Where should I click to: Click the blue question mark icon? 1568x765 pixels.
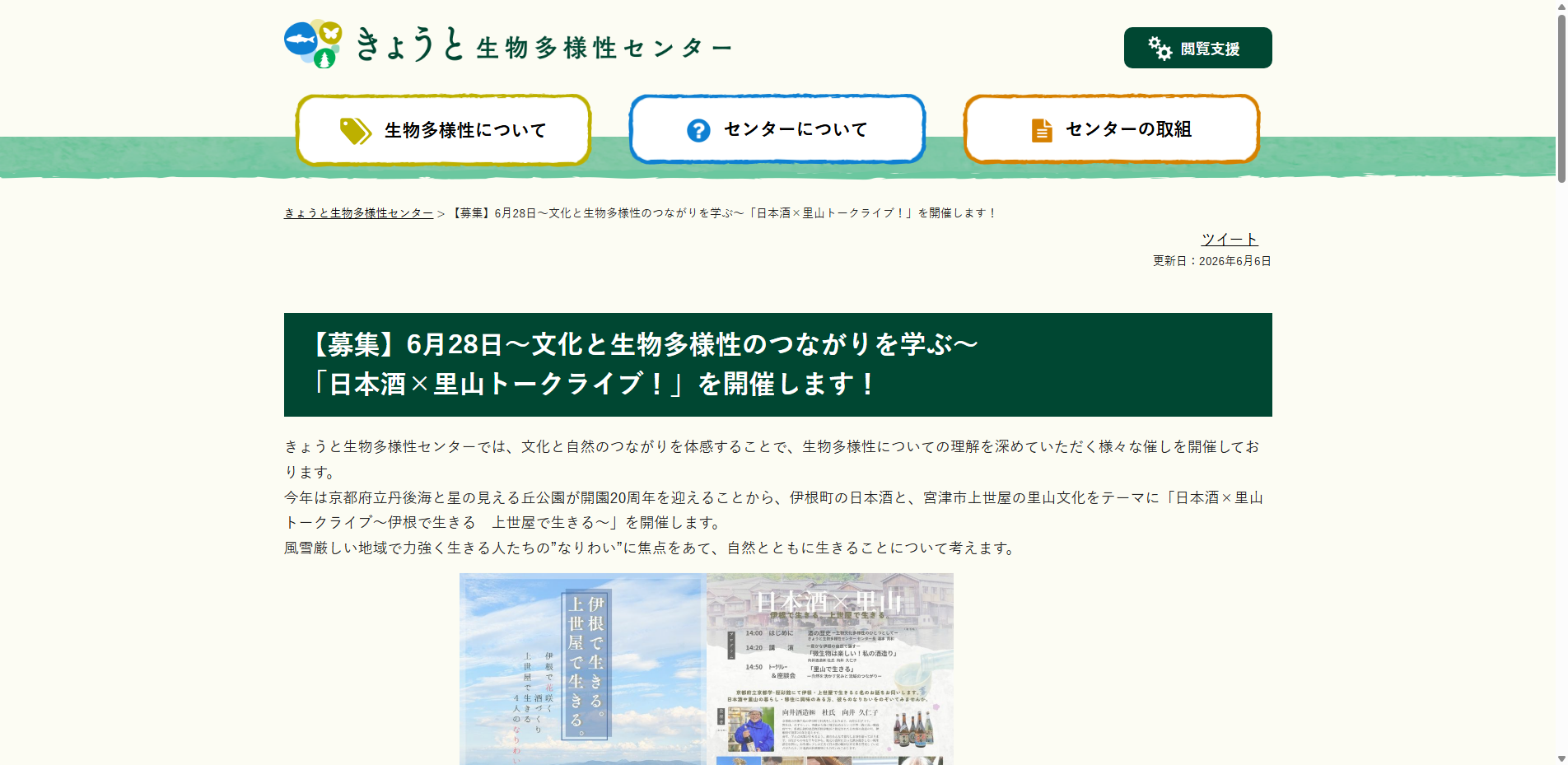698,130
